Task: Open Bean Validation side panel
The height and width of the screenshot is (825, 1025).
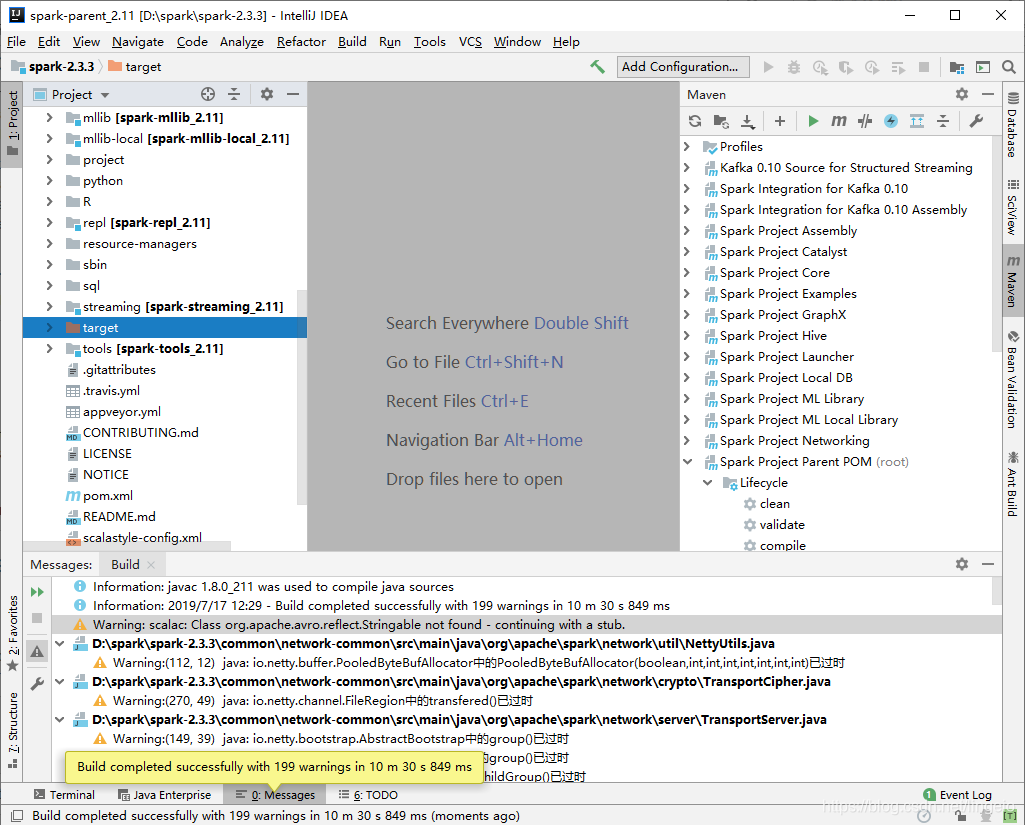Action: click(x=1013, y=380)
